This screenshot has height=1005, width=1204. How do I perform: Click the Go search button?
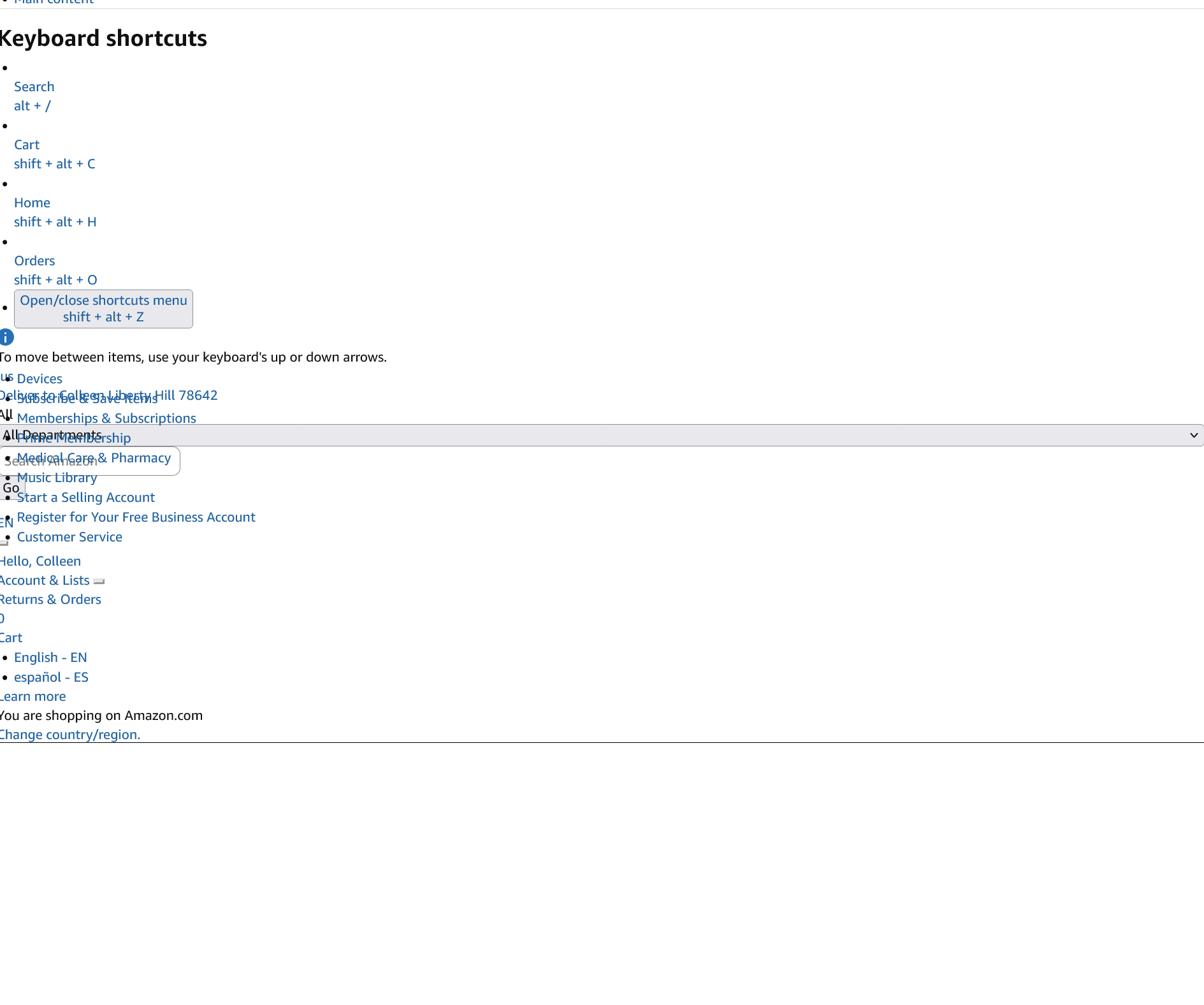pos(11,488)
